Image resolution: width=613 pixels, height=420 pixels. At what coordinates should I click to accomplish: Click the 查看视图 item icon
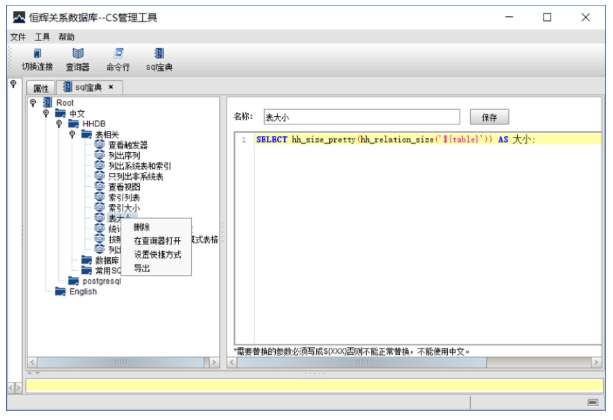tap(100, 187)
